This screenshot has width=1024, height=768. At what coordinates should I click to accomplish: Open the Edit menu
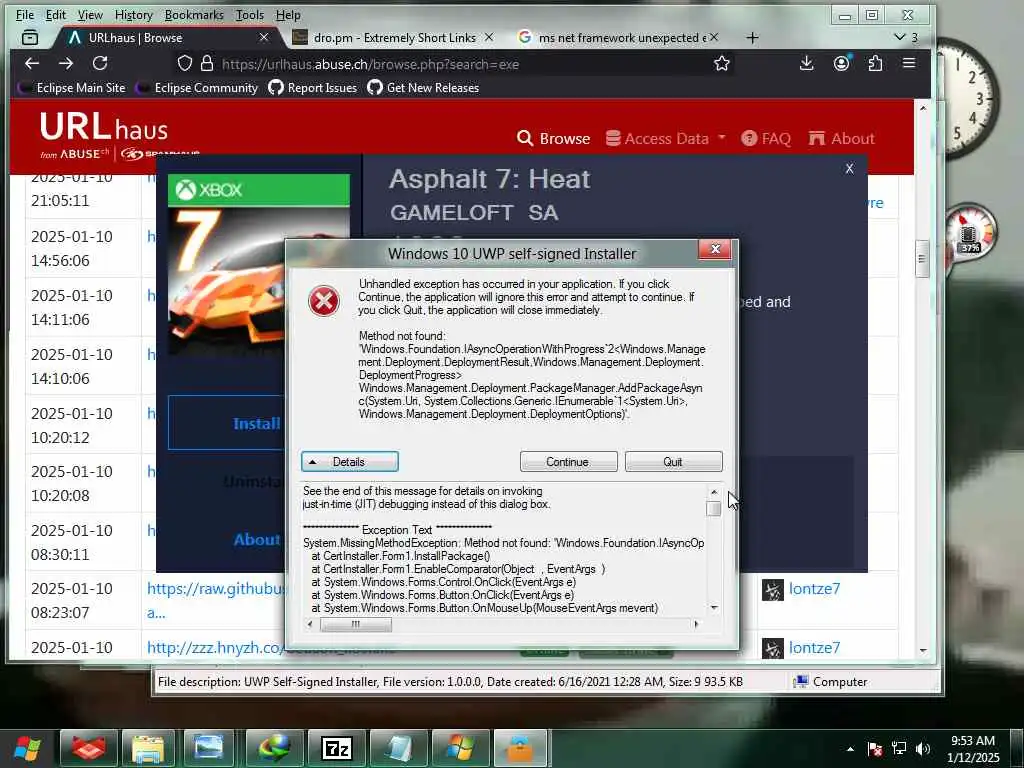click(x=56, y=14)
